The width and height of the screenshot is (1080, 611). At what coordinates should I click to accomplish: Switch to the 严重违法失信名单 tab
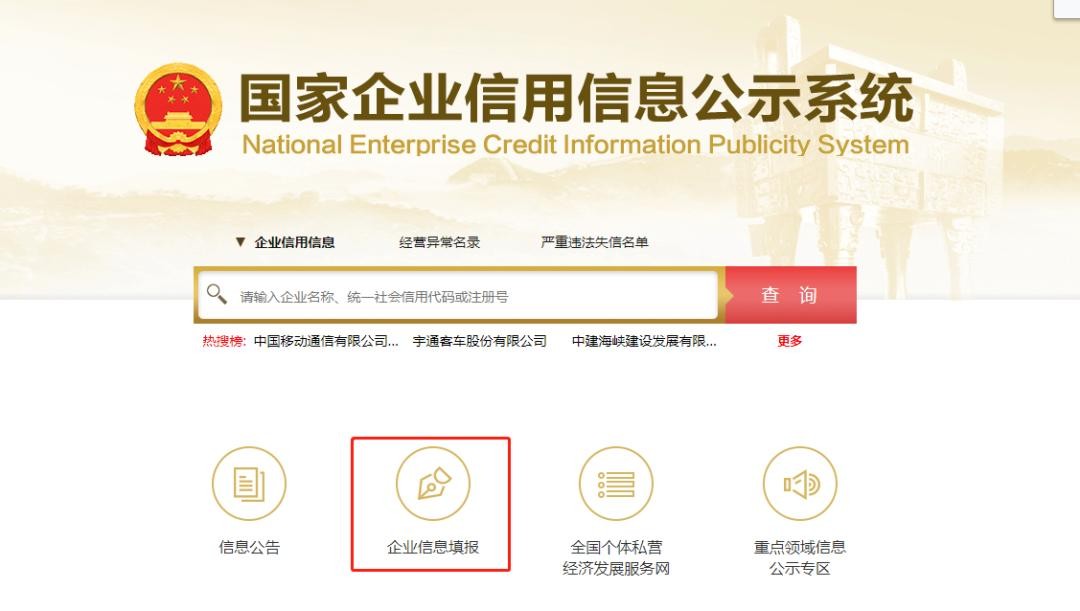(x=594, y=242)
